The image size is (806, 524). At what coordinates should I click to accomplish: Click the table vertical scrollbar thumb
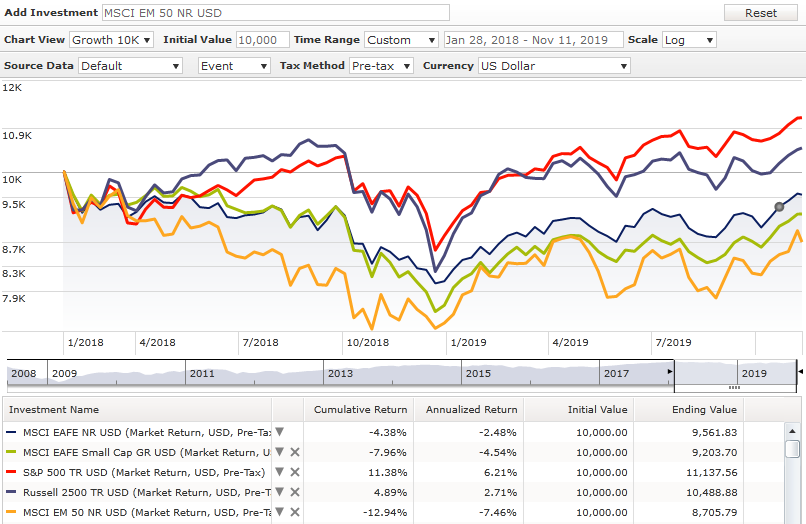click(792, 448)
